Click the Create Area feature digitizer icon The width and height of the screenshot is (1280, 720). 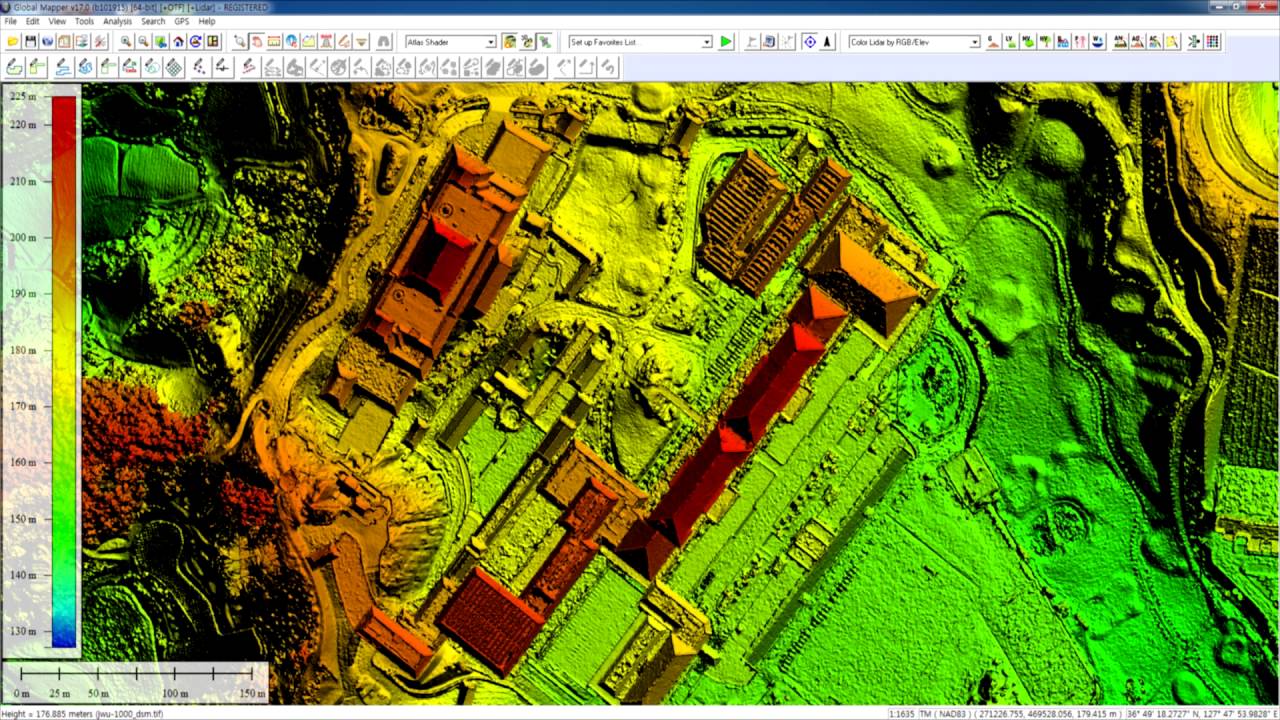click(x=14, y=67)
